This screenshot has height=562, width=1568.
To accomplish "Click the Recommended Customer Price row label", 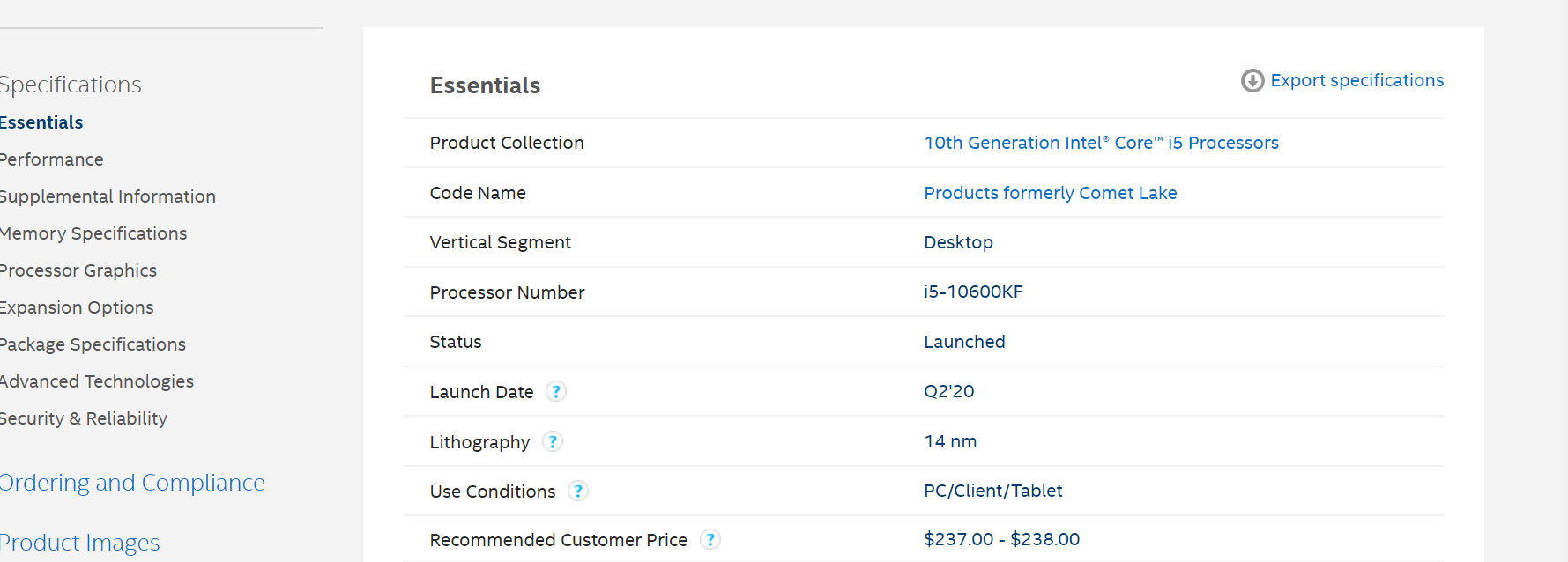I will pyautogui.click(x=559, y=540).
